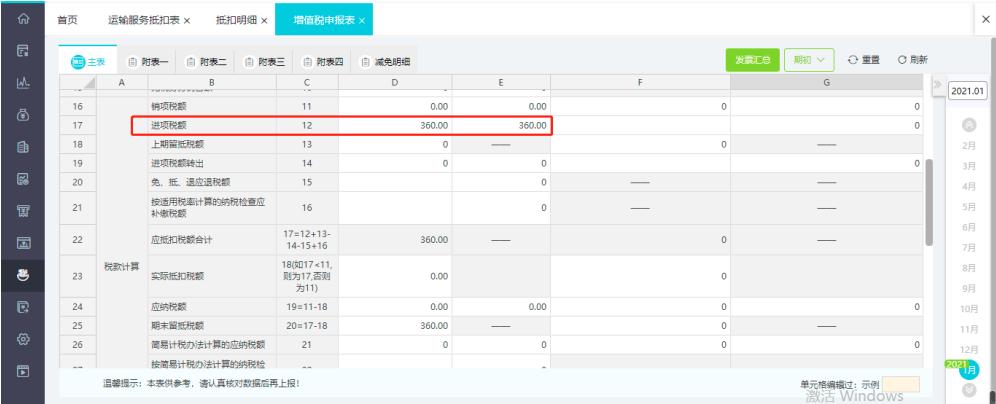Click the home icon in left sidebar
This screenshot has width=996, height=404.
click(16, 20)
